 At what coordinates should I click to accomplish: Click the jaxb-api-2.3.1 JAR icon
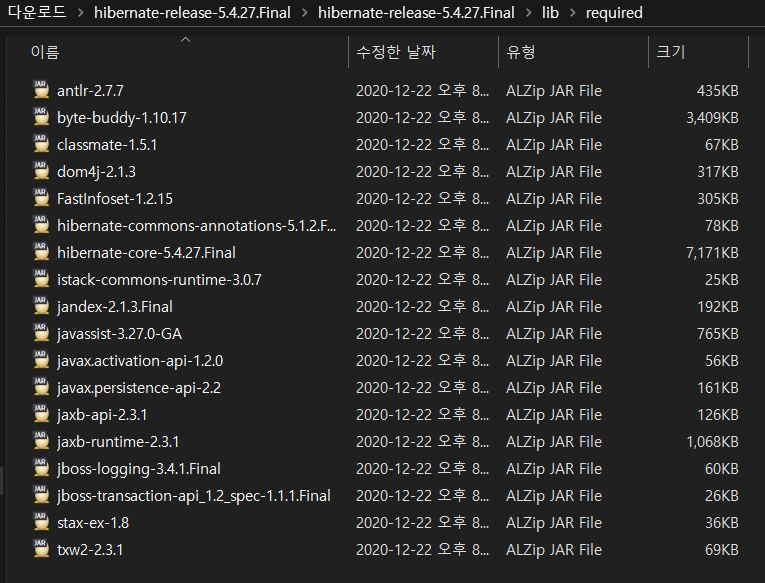coord(41,414)
